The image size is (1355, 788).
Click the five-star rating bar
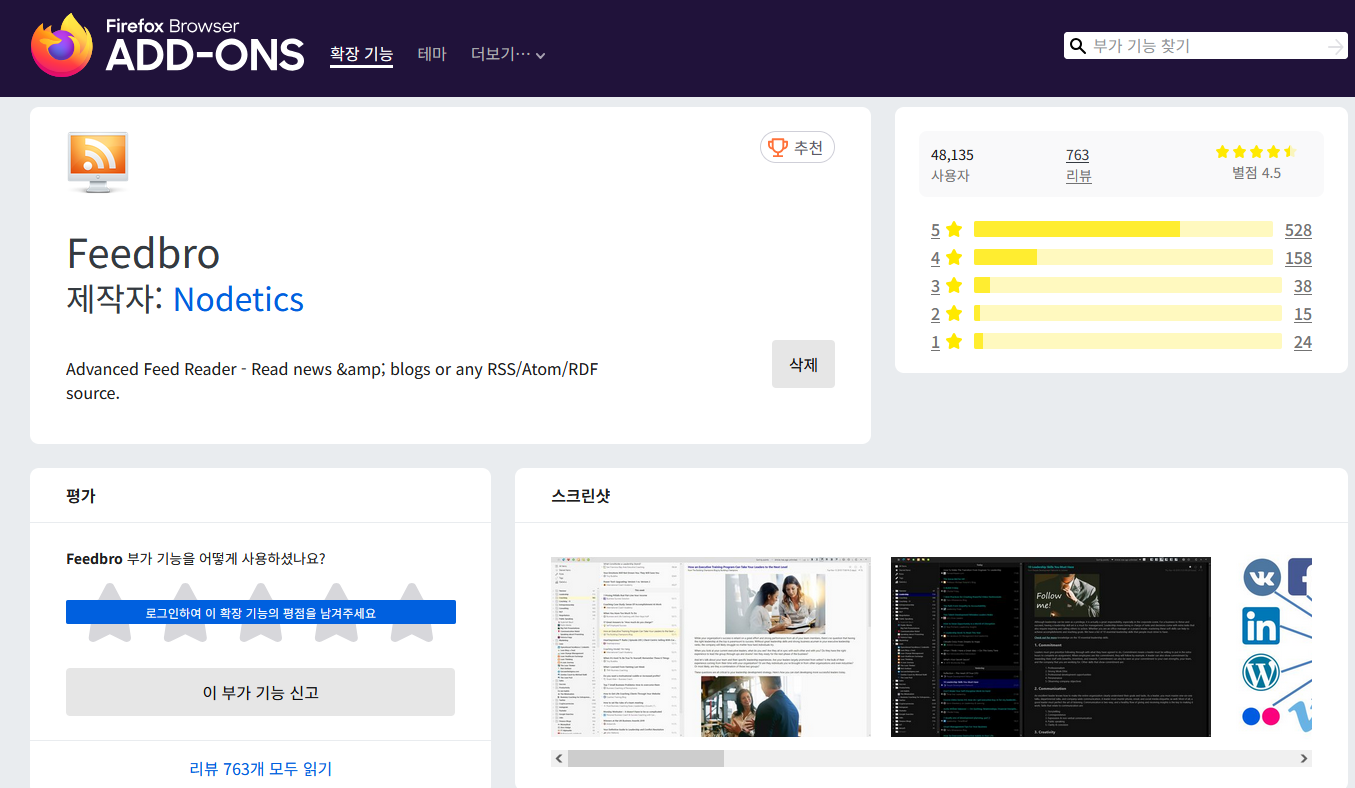click(x=1123, y=230)
